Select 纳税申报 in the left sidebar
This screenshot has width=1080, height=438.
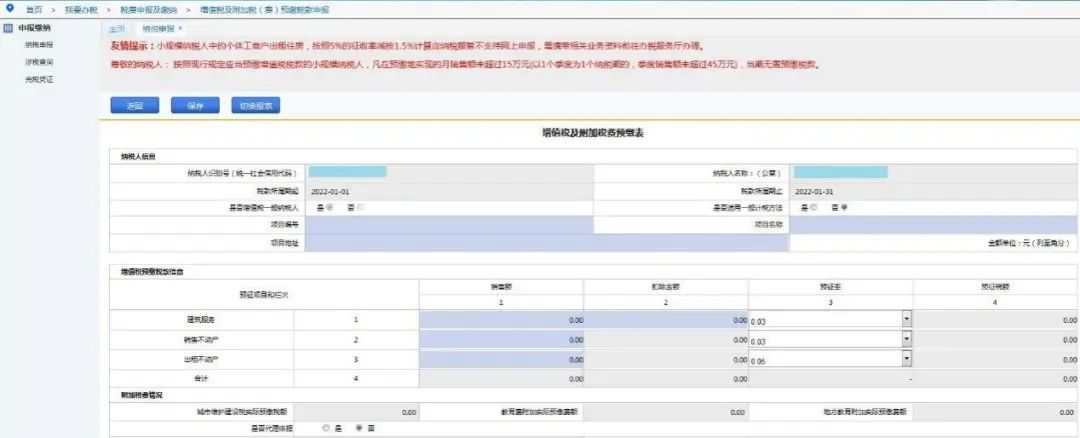coord(39,45)
